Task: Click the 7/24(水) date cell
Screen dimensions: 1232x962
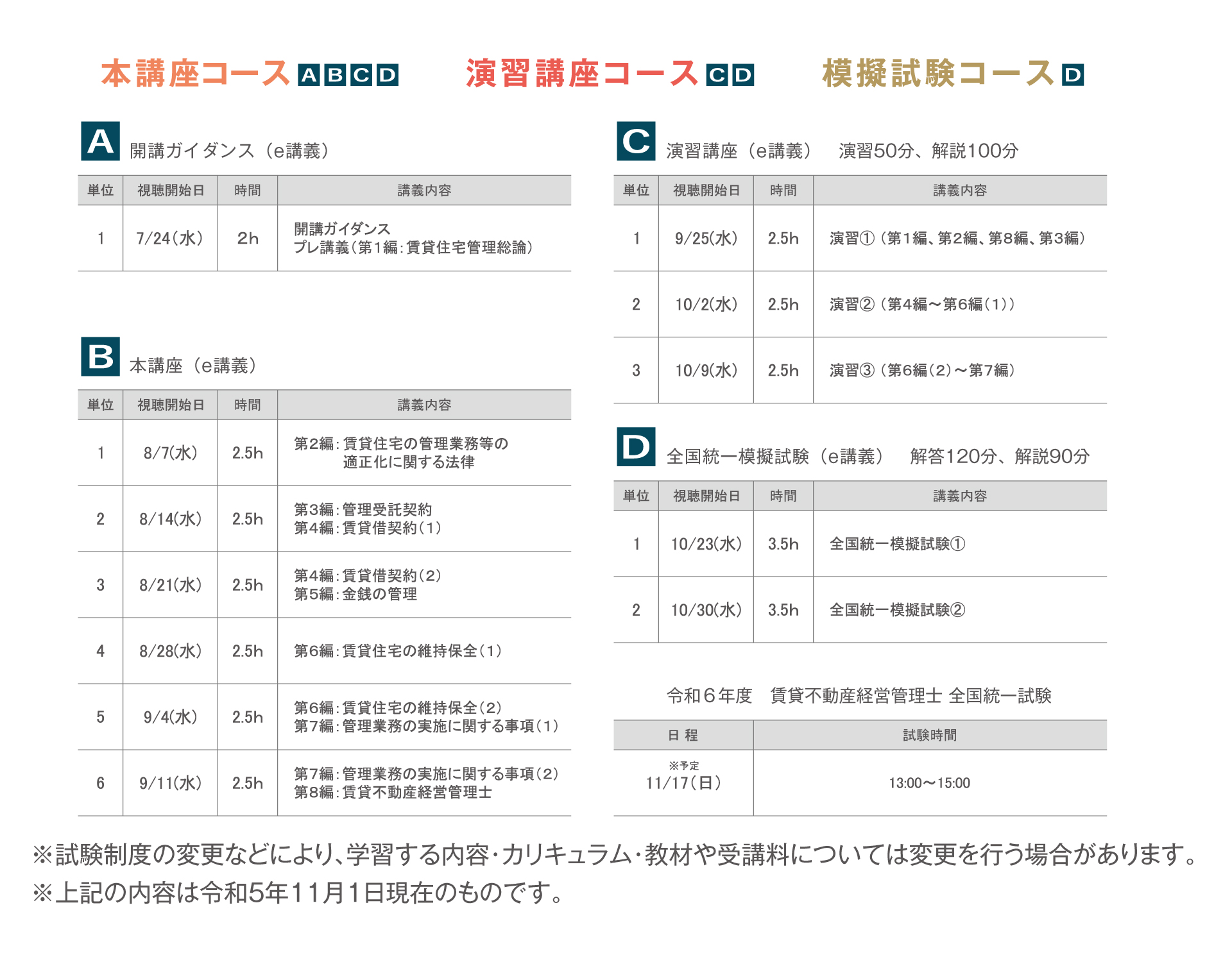Action: coord(170,238)
